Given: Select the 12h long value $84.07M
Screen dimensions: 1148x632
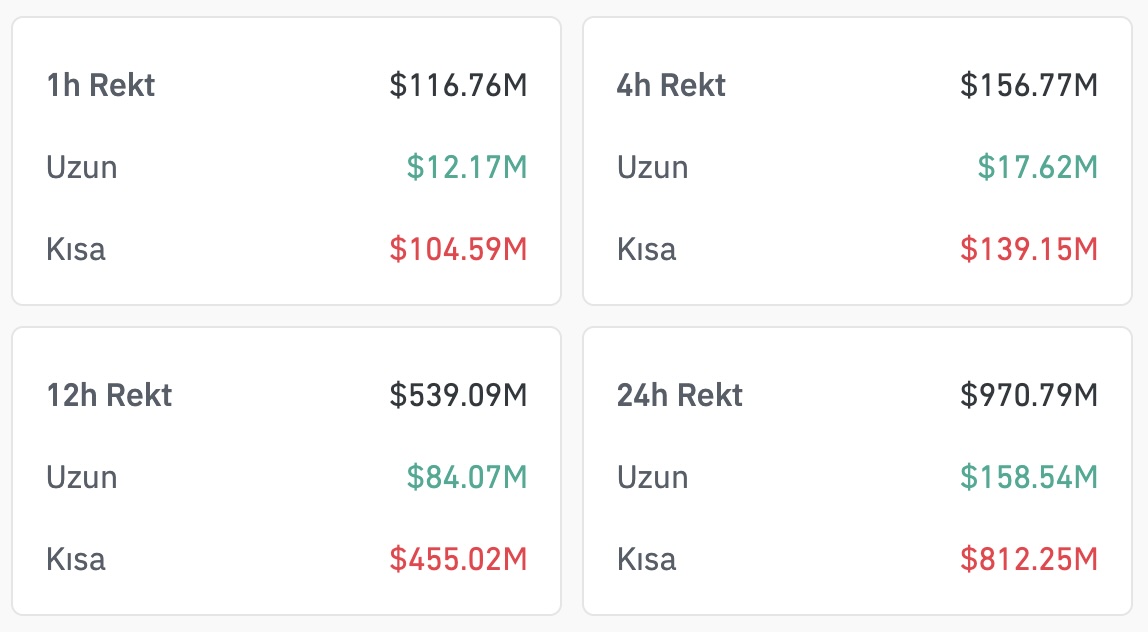Looking at the screenshot, I should [466, 477].
